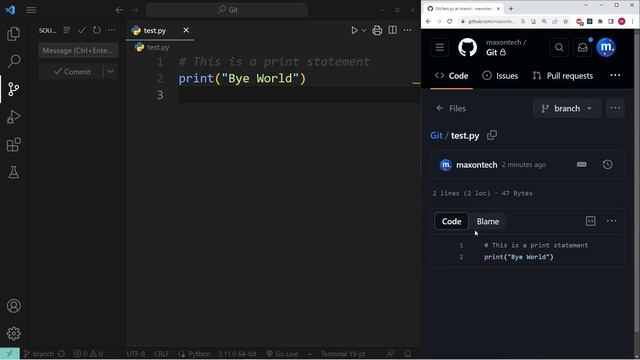Image resolution: width=640 pixels, height=360 pixels.
Task: Open editor More Actions menu
Action: (x=407, y=30)
